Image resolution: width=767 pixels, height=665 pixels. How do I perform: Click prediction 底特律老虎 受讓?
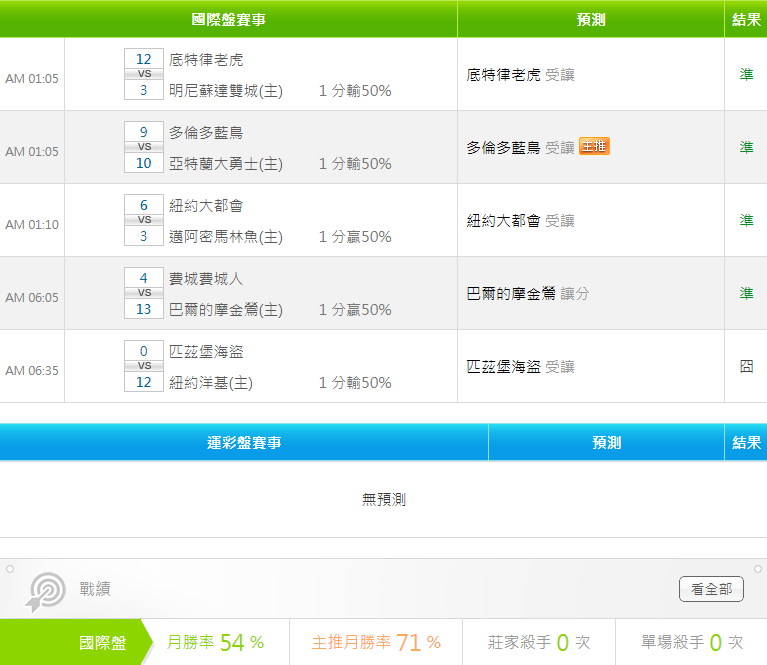pyautogui.click(x=520, y=75)
